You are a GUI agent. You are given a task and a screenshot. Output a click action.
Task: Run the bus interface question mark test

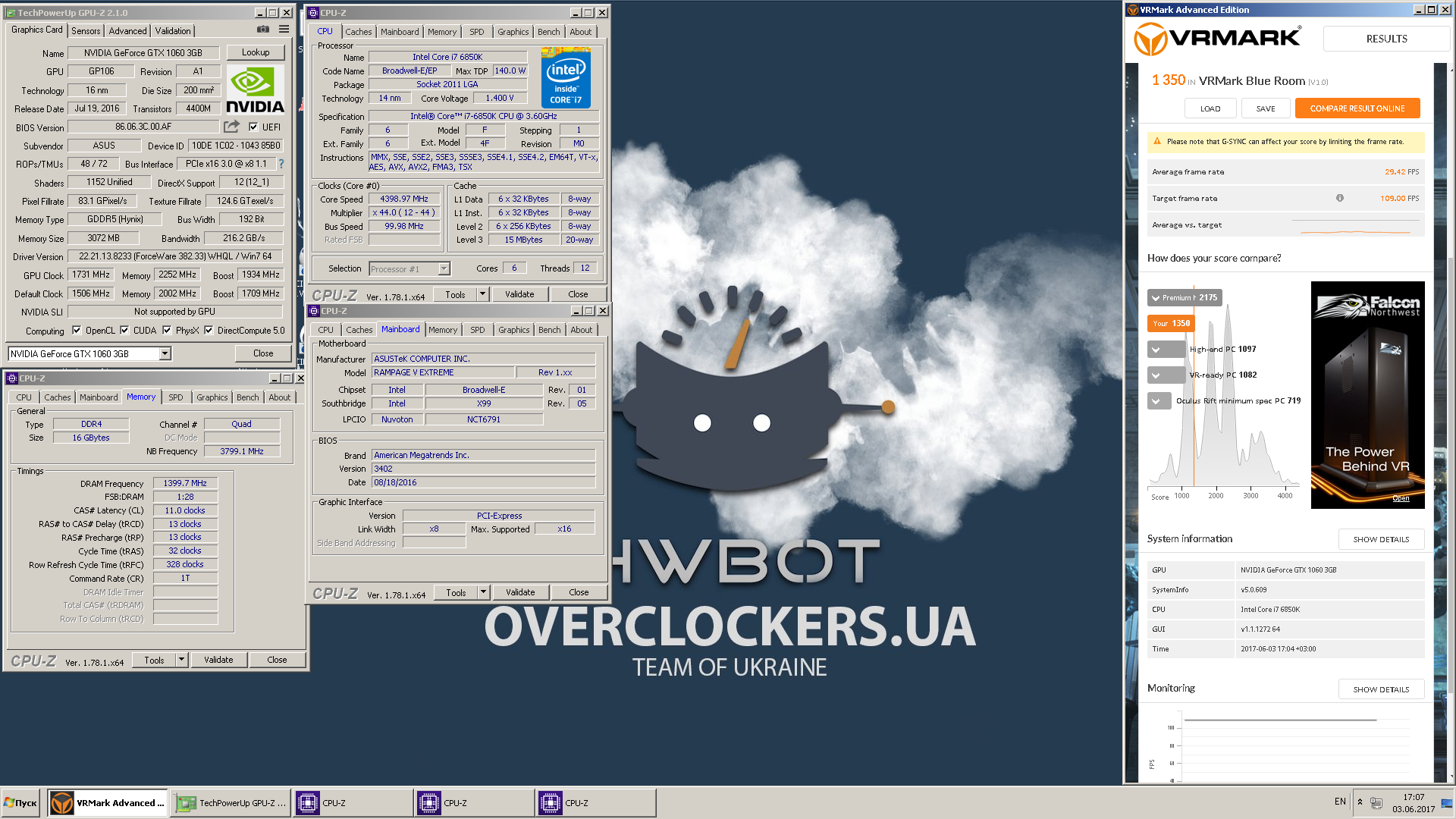click(x=281, y=164)
